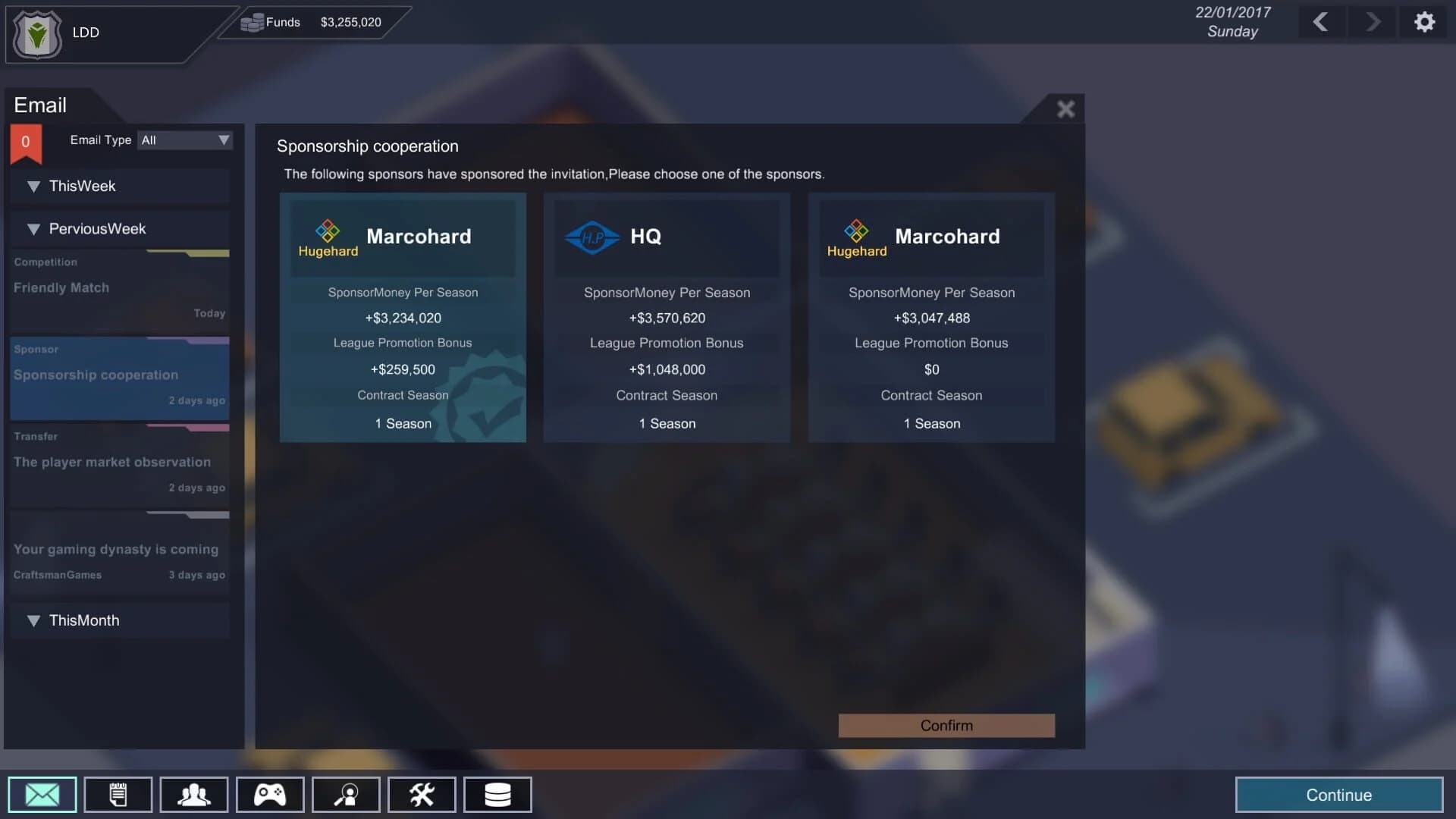Image resolution: width=1456 pixels, height=819 pixels.
Task: Open the database icon in bottom toolbar
Action: pos(497,794)
